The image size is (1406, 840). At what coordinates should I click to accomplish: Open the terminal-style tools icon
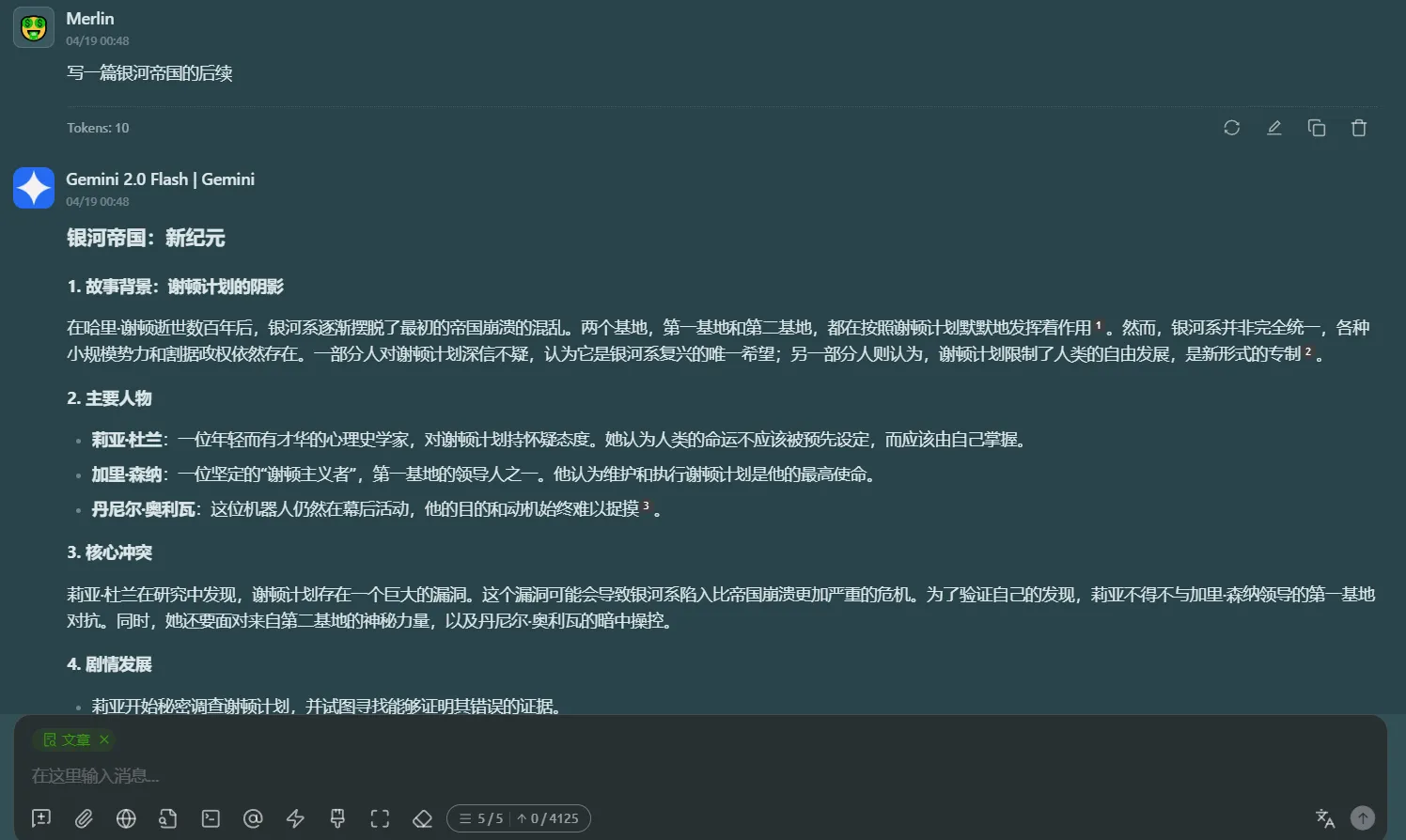(x=211, y=818)
